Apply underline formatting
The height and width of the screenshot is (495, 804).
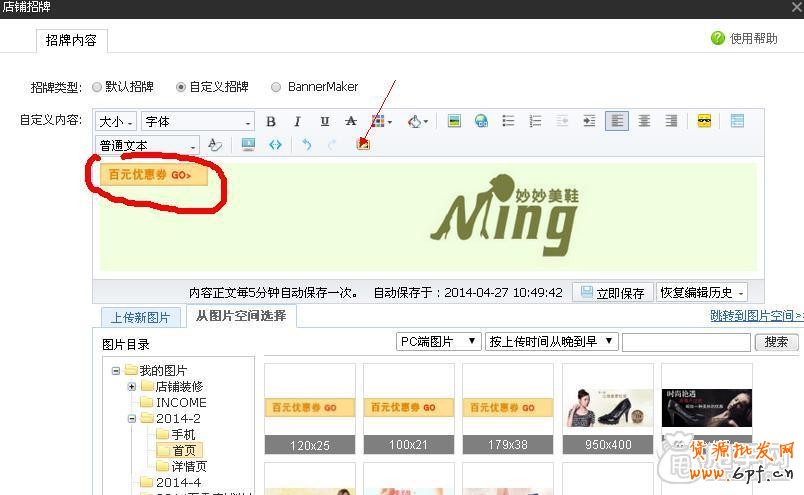[x=325, y=122]
